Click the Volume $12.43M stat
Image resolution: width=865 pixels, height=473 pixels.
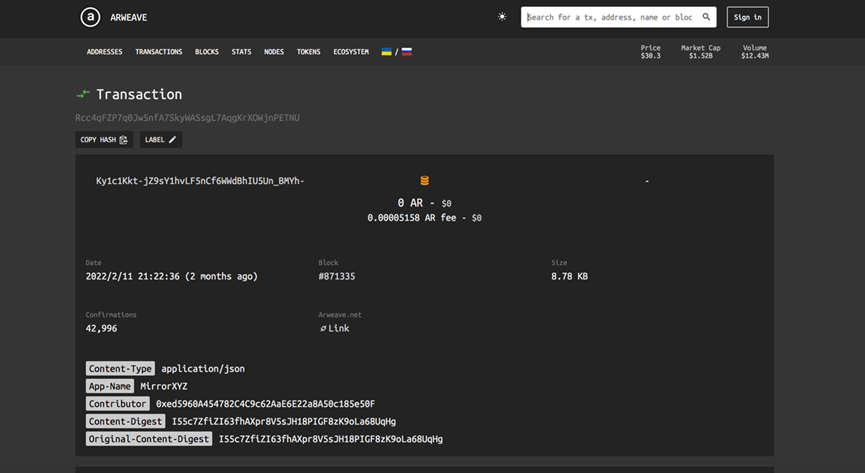point(755,52)
